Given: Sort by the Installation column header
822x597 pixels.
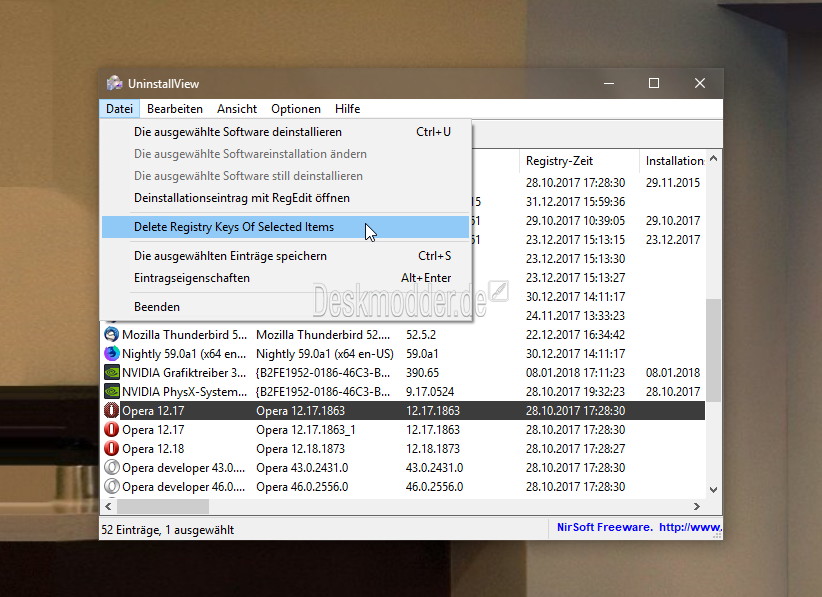Looking at the screenshot, I should click(x=673, y=161).
